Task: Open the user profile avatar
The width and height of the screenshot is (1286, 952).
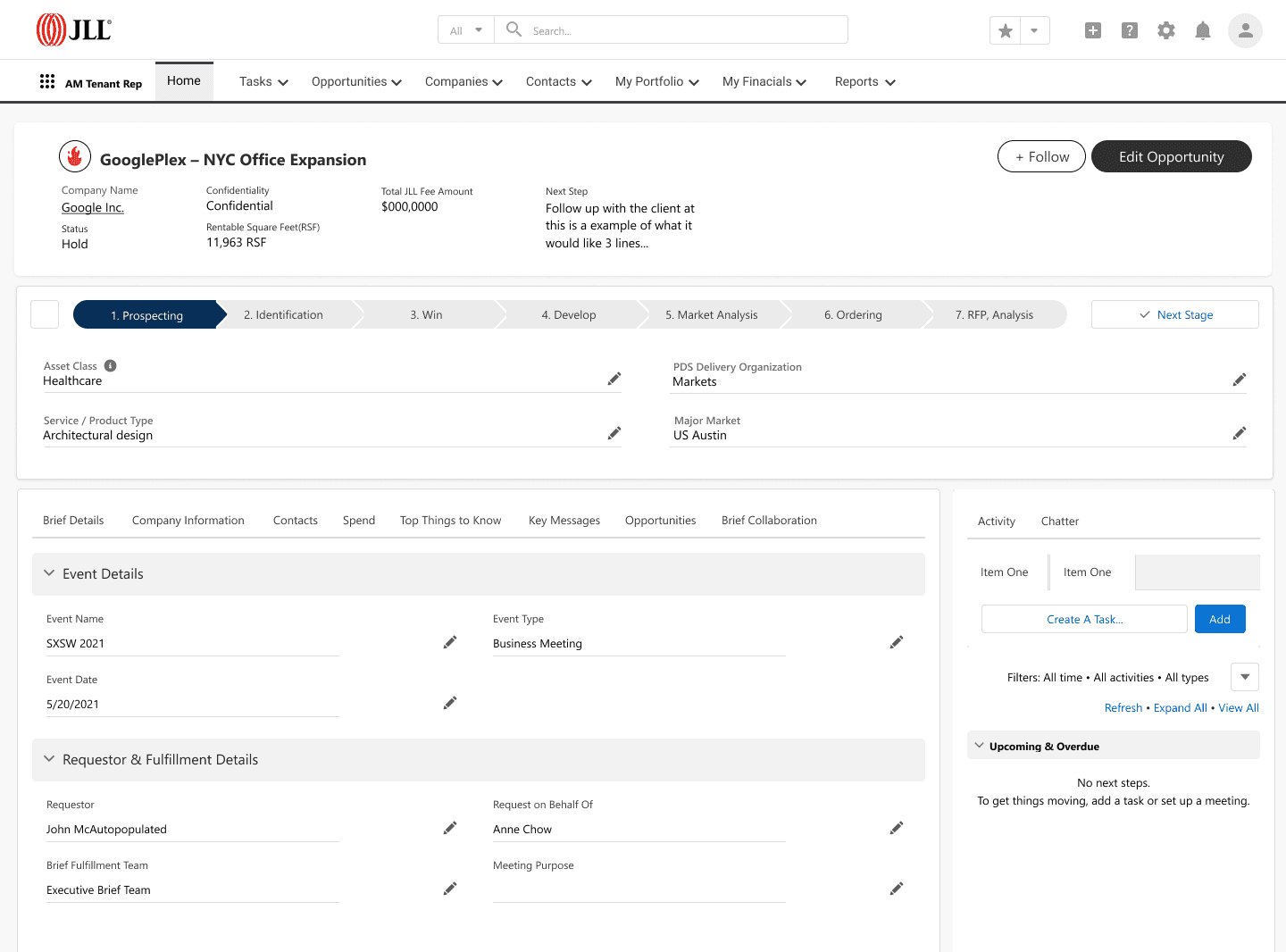Action: point(1245,30)
